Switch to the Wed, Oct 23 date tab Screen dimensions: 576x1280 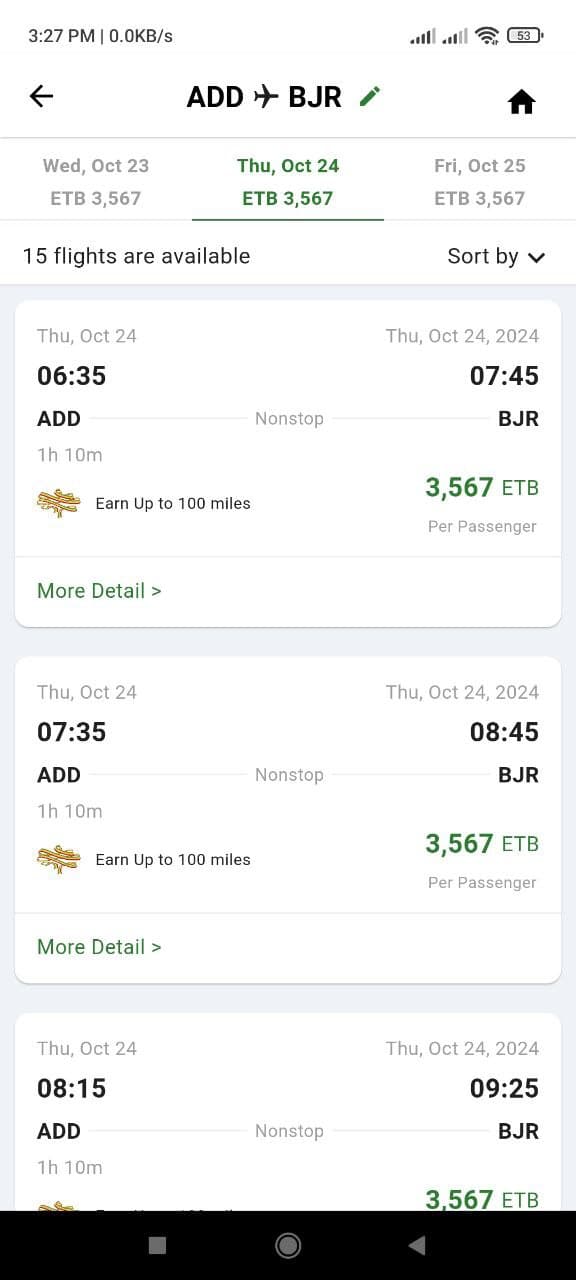coord(96,181)
